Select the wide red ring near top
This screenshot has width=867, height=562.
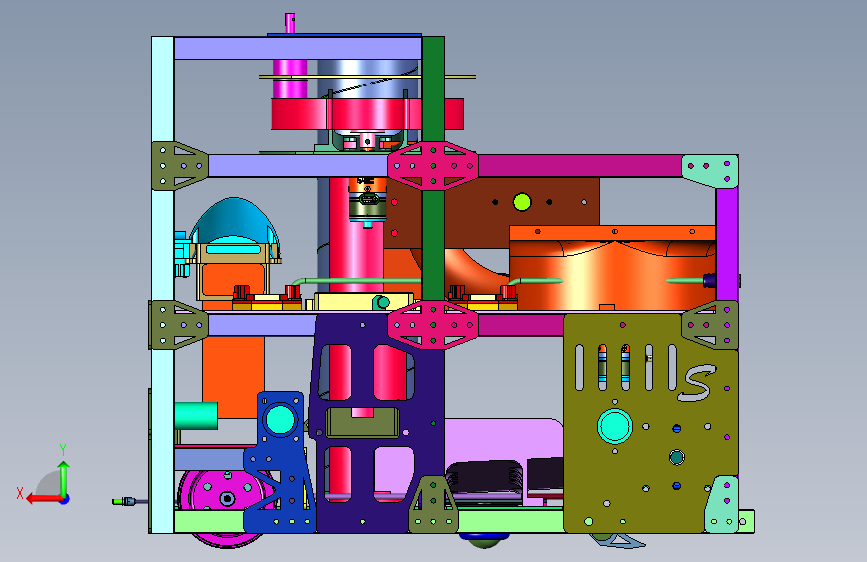(367, 114)
